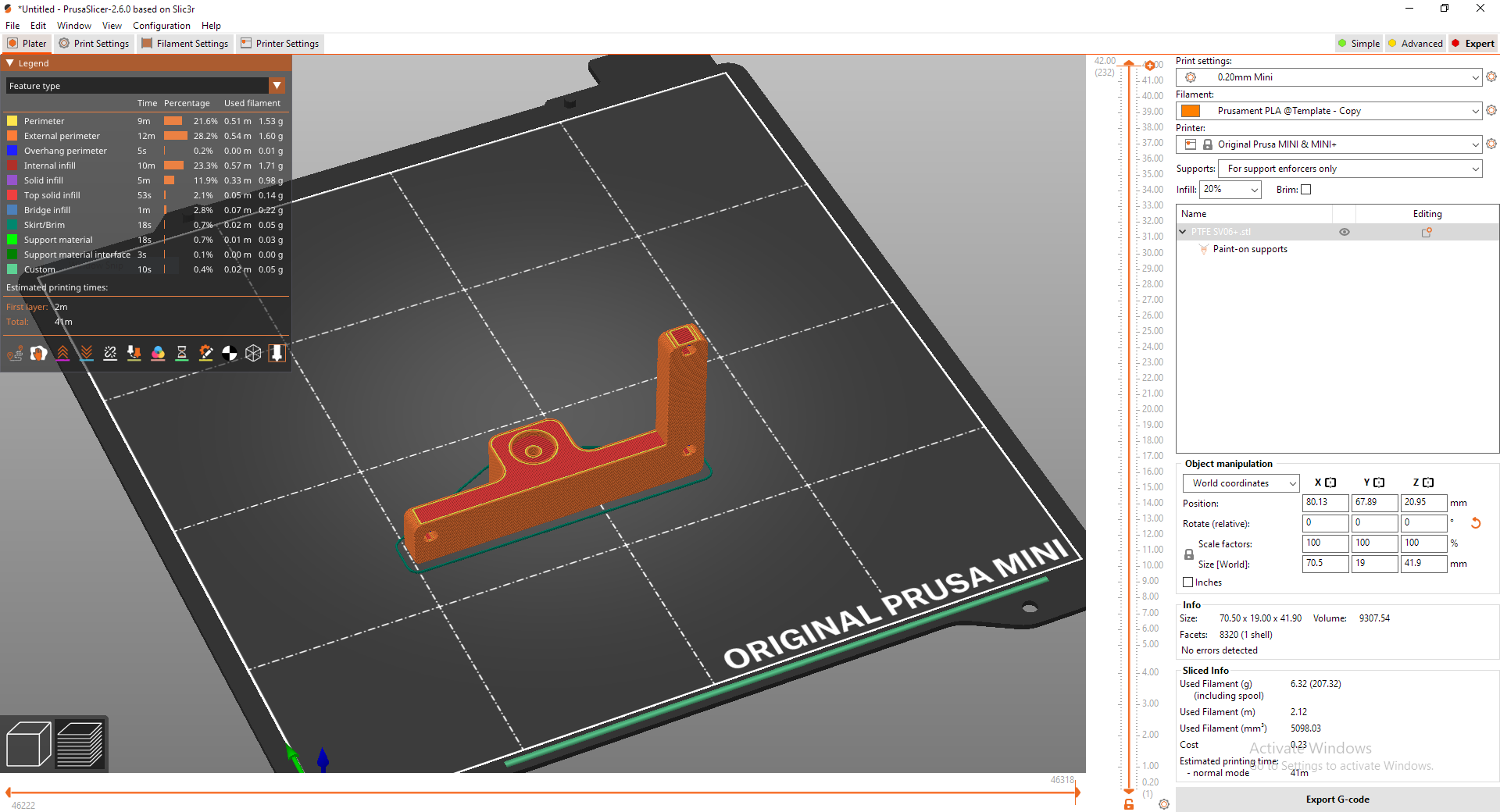Open the Print Settings tab
Image resolution: width=1500 pixels, height=812 pixels.
94,44
